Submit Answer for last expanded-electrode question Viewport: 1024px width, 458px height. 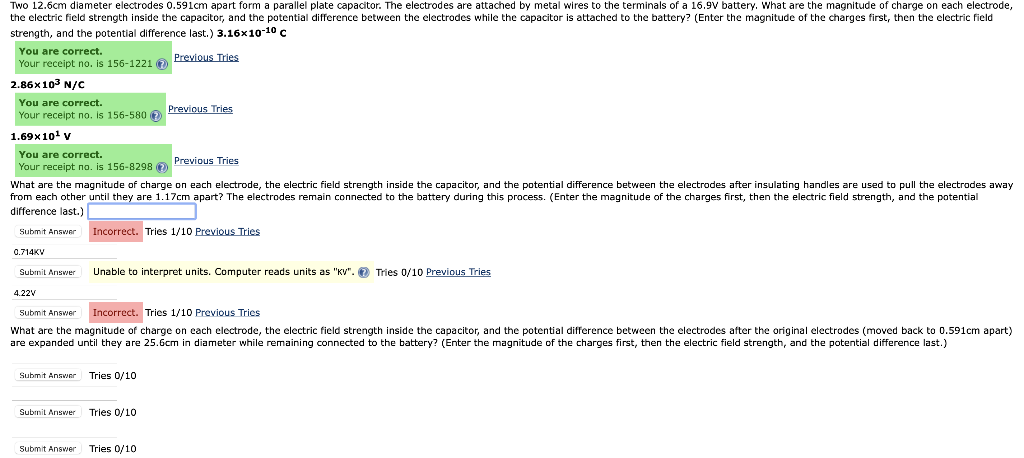click(48, 448)
